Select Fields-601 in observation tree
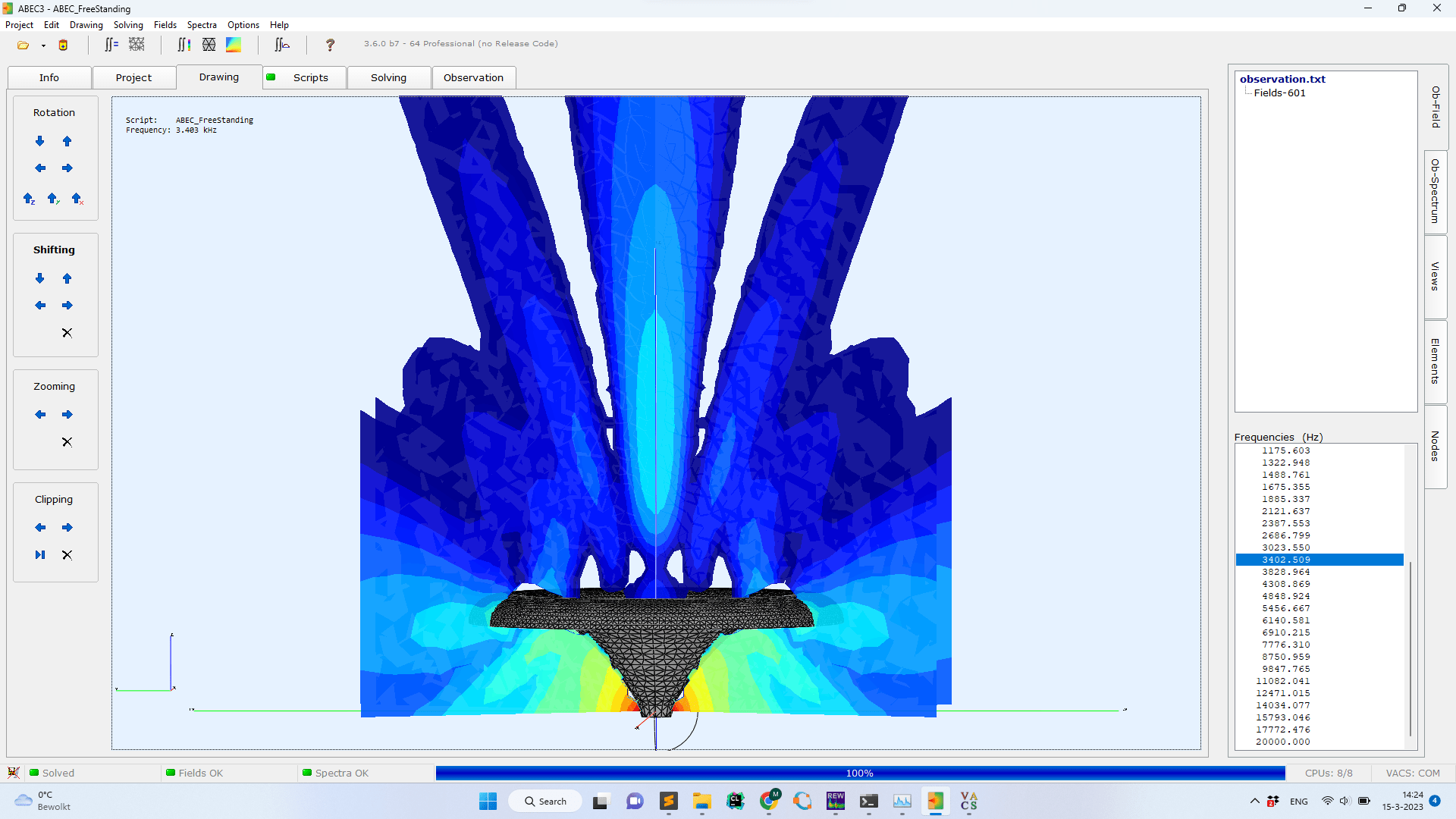The height and width of the screenshot is (819, 1456). (1279, 93)
